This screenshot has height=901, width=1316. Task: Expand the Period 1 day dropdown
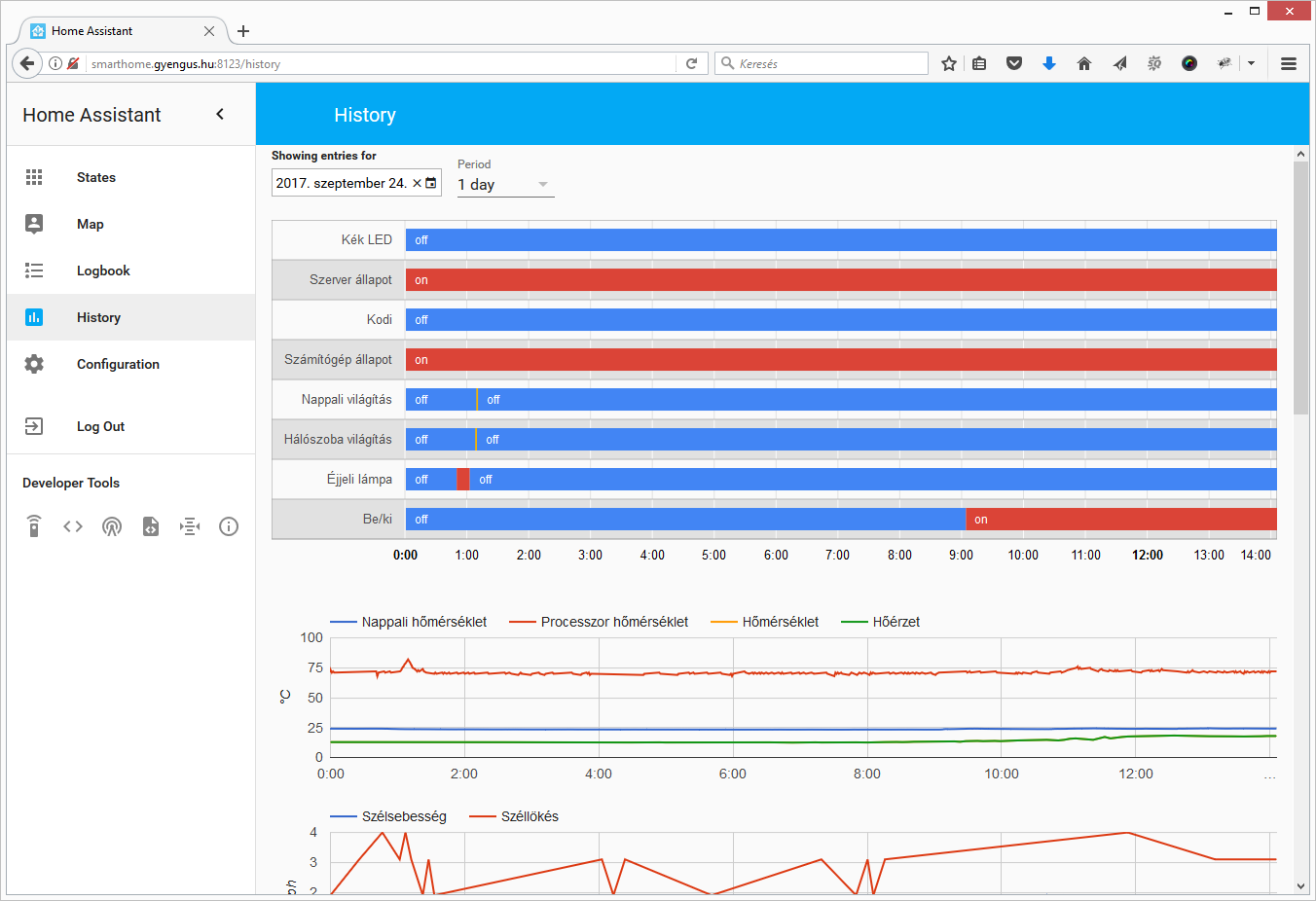[504, 184]
